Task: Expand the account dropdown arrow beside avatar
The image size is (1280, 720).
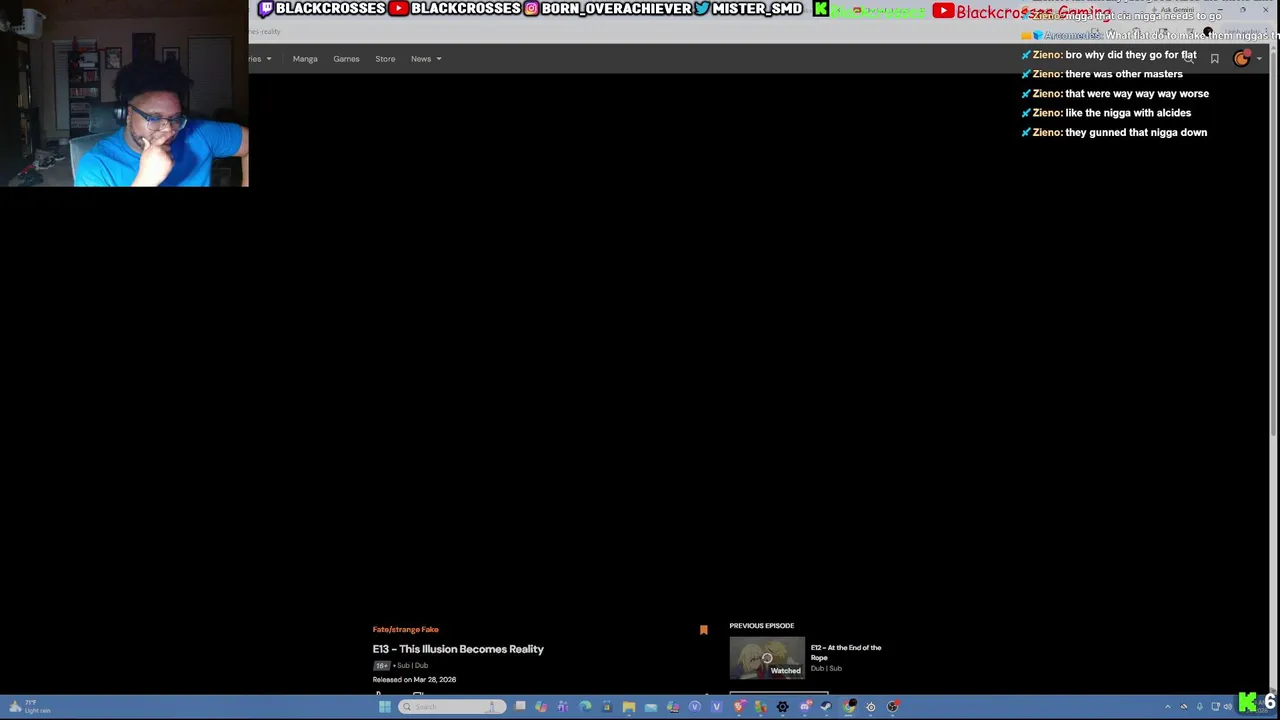Action: (x=1259, y=59)
